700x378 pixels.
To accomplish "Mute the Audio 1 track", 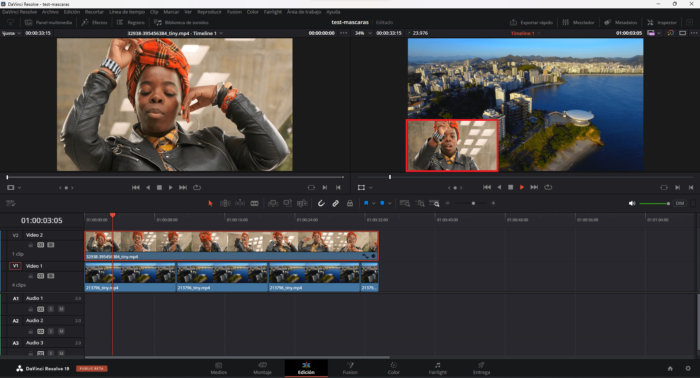I will tap(61, 309).
